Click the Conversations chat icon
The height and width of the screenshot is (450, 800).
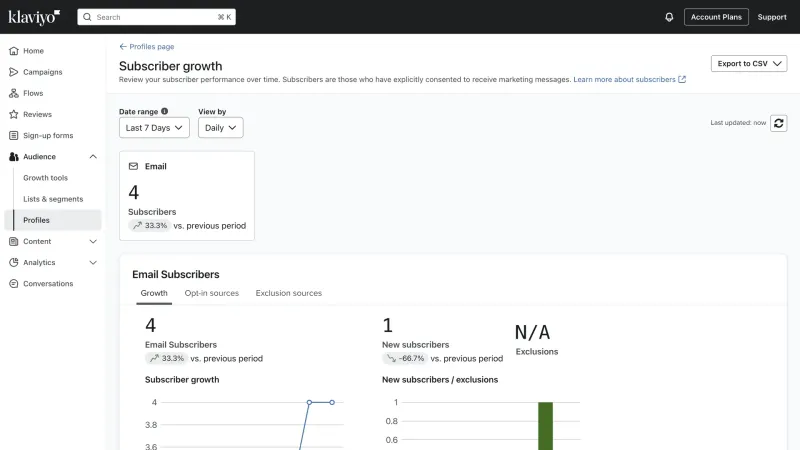(14, 284)
